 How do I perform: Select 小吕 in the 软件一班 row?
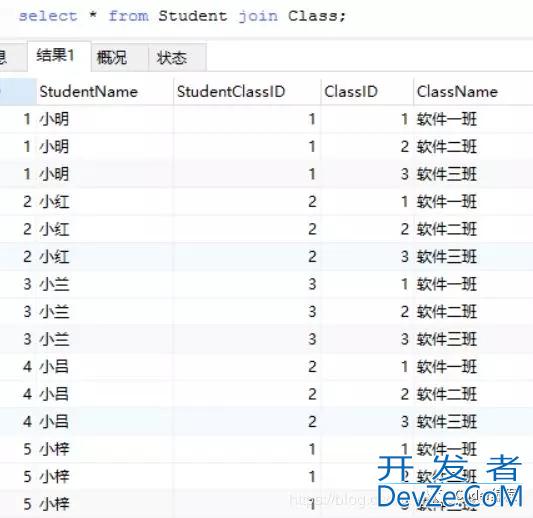click(54, 367)
